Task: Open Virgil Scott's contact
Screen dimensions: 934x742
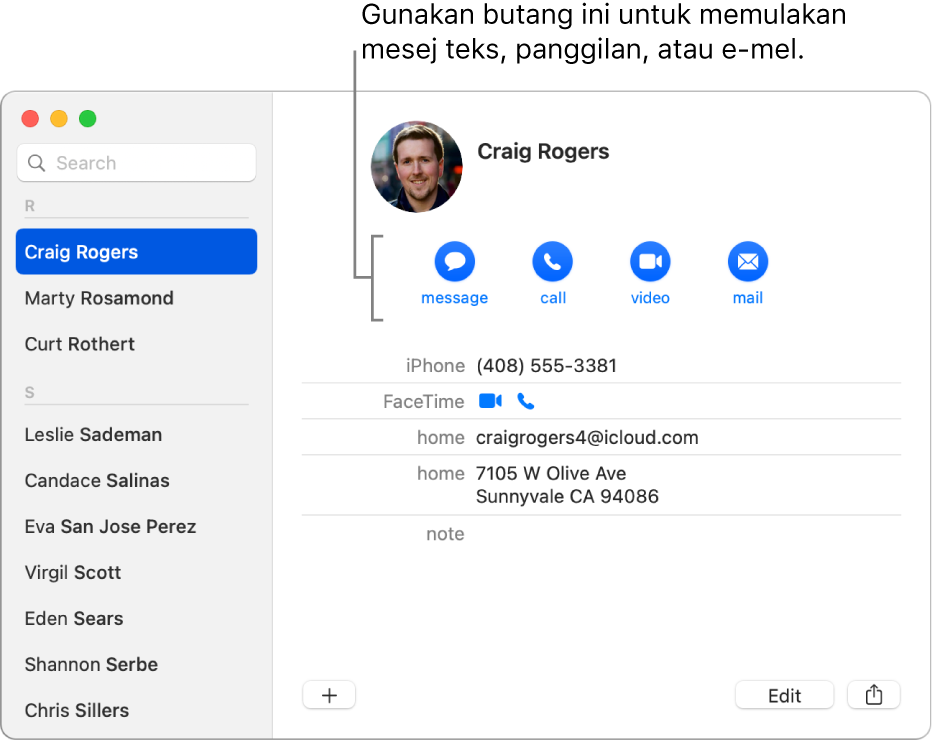Action: coord(136,572)
